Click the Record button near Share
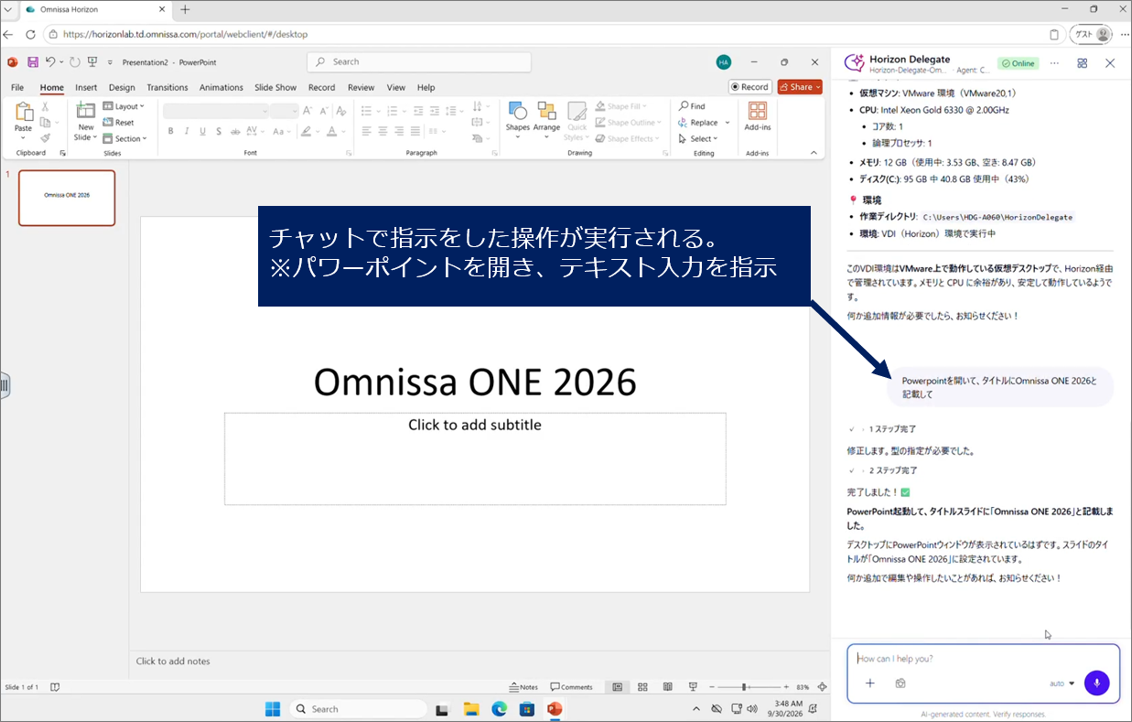1132x722 pixels. 750,87
